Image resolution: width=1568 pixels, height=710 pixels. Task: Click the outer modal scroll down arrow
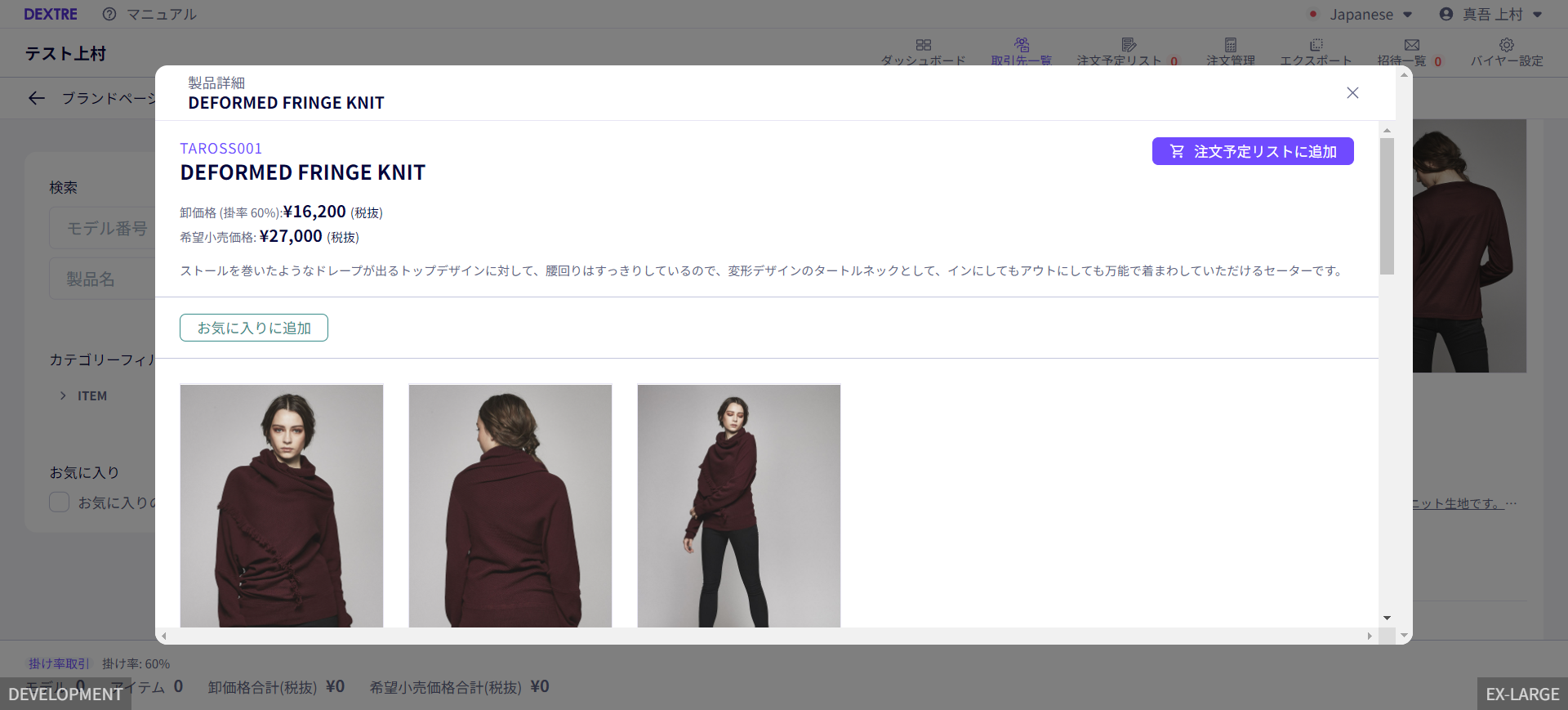tap(1405, 635)
